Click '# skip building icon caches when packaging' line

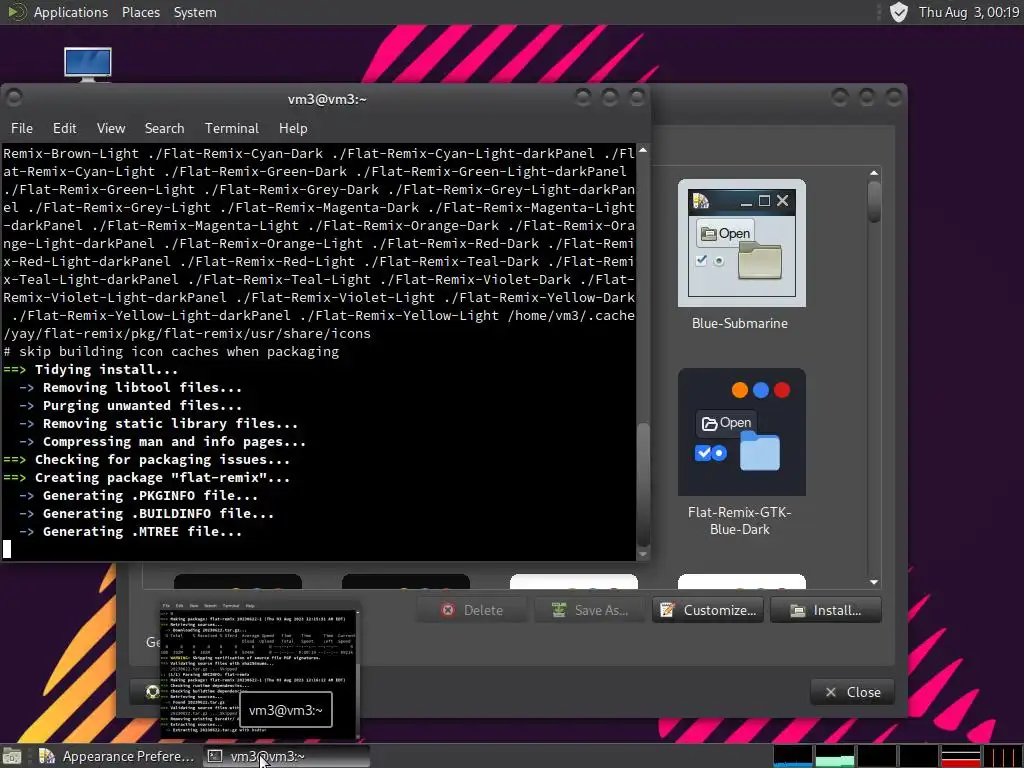coord(171,351)
